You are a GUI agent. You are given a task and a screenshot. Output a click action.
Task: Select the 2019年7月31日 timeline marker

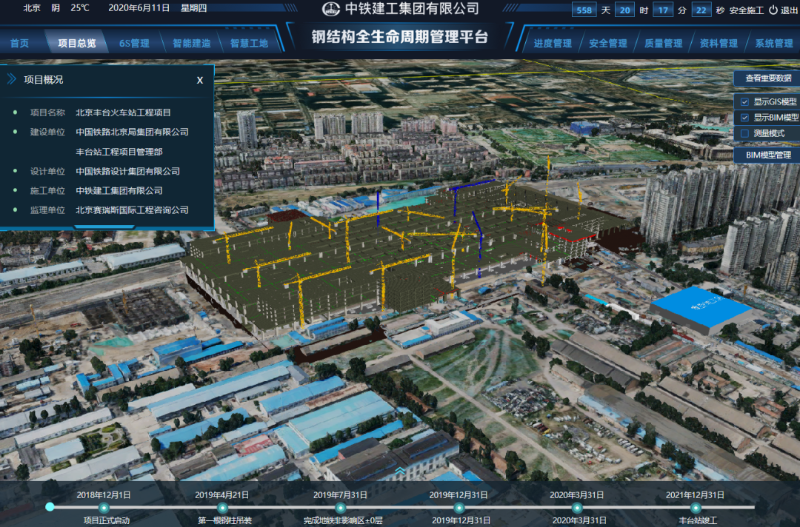(340, 508)
